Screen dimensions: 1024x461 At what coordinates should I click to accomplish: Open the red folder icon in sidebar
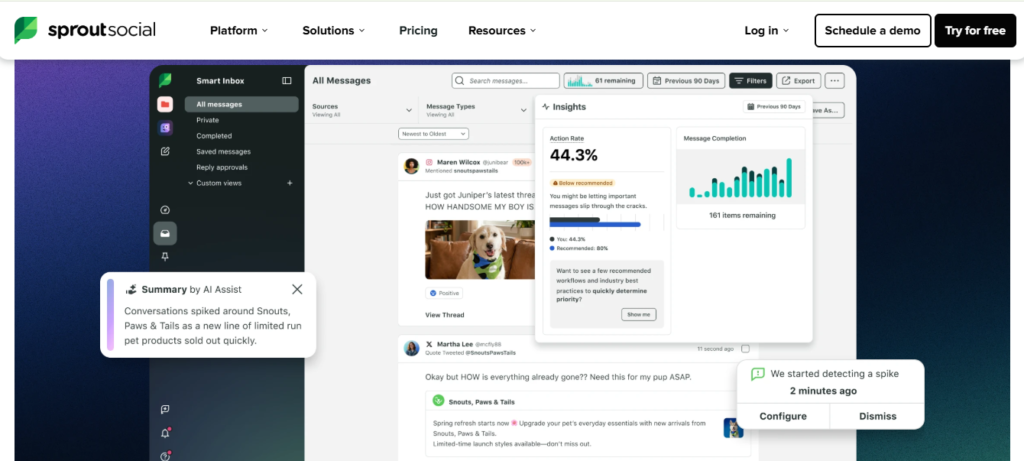(165, 104)
